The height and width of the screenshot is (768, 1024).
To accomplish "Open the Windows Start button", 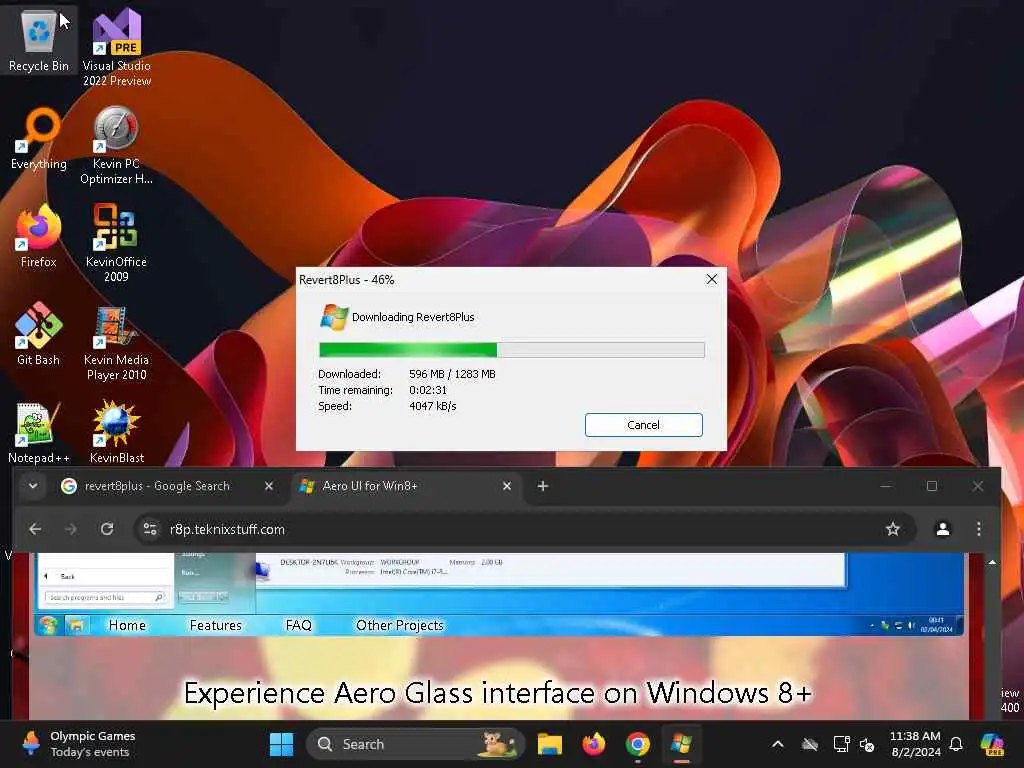I will (x=281, y=744).
